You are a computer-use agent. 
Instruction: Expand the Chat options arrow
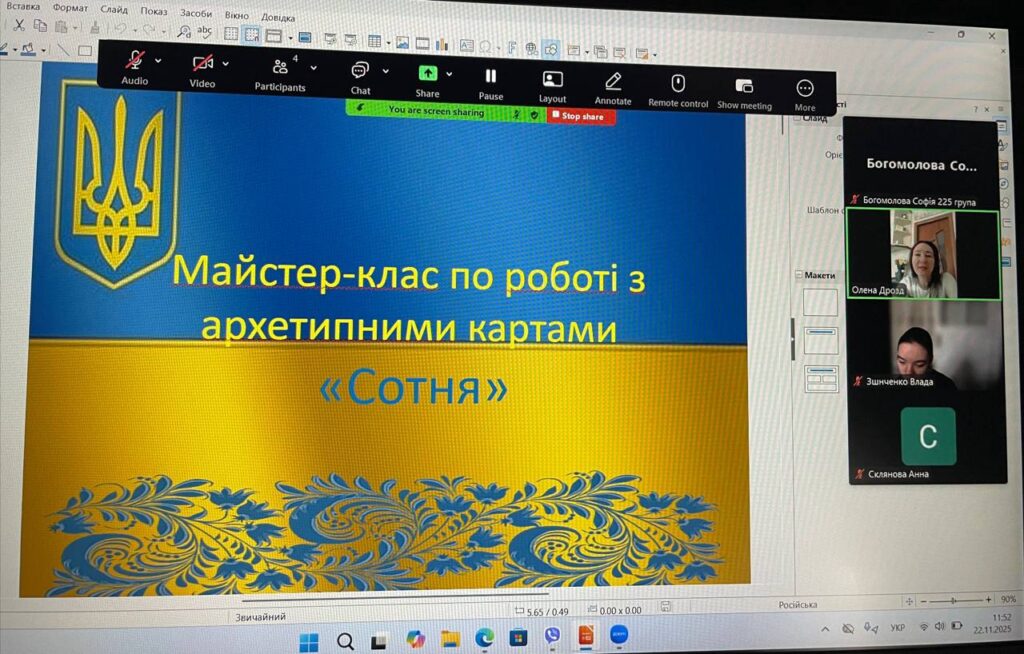386,71
